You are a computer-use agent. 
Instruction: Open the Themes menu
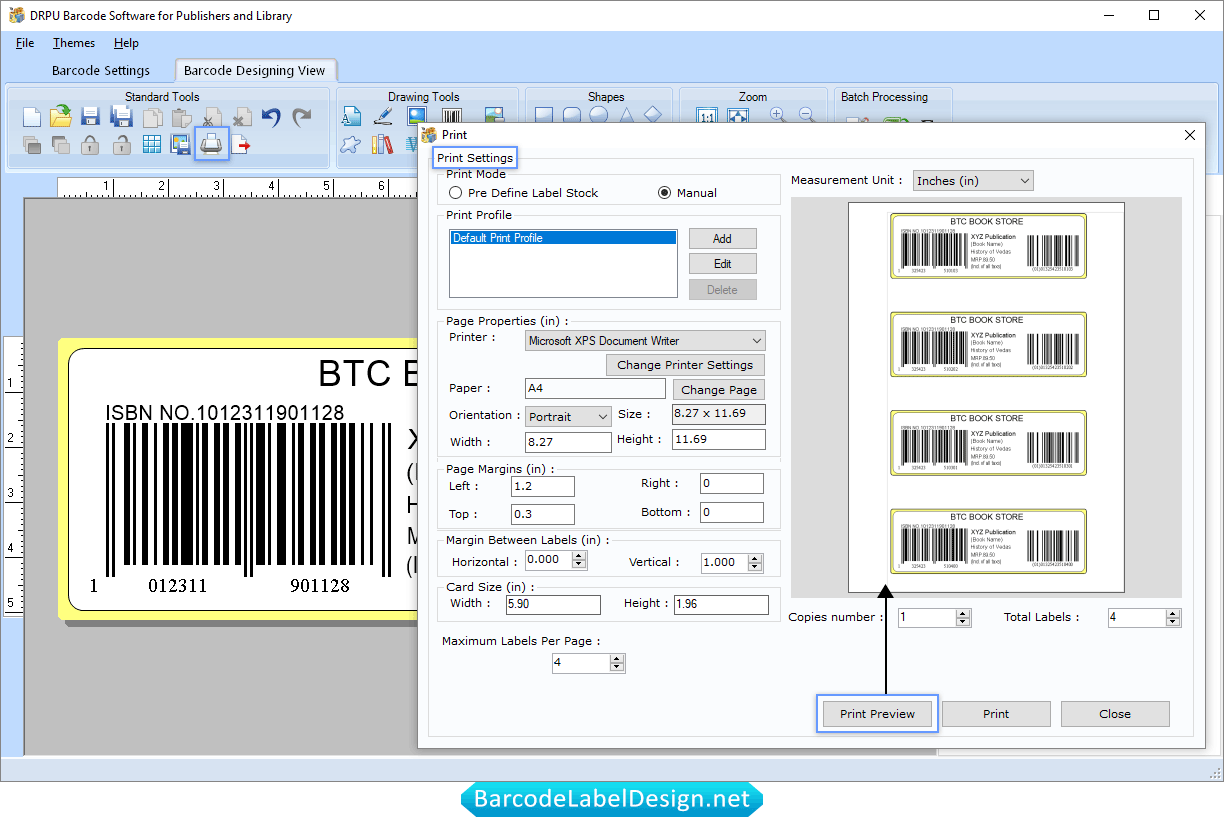74,43
